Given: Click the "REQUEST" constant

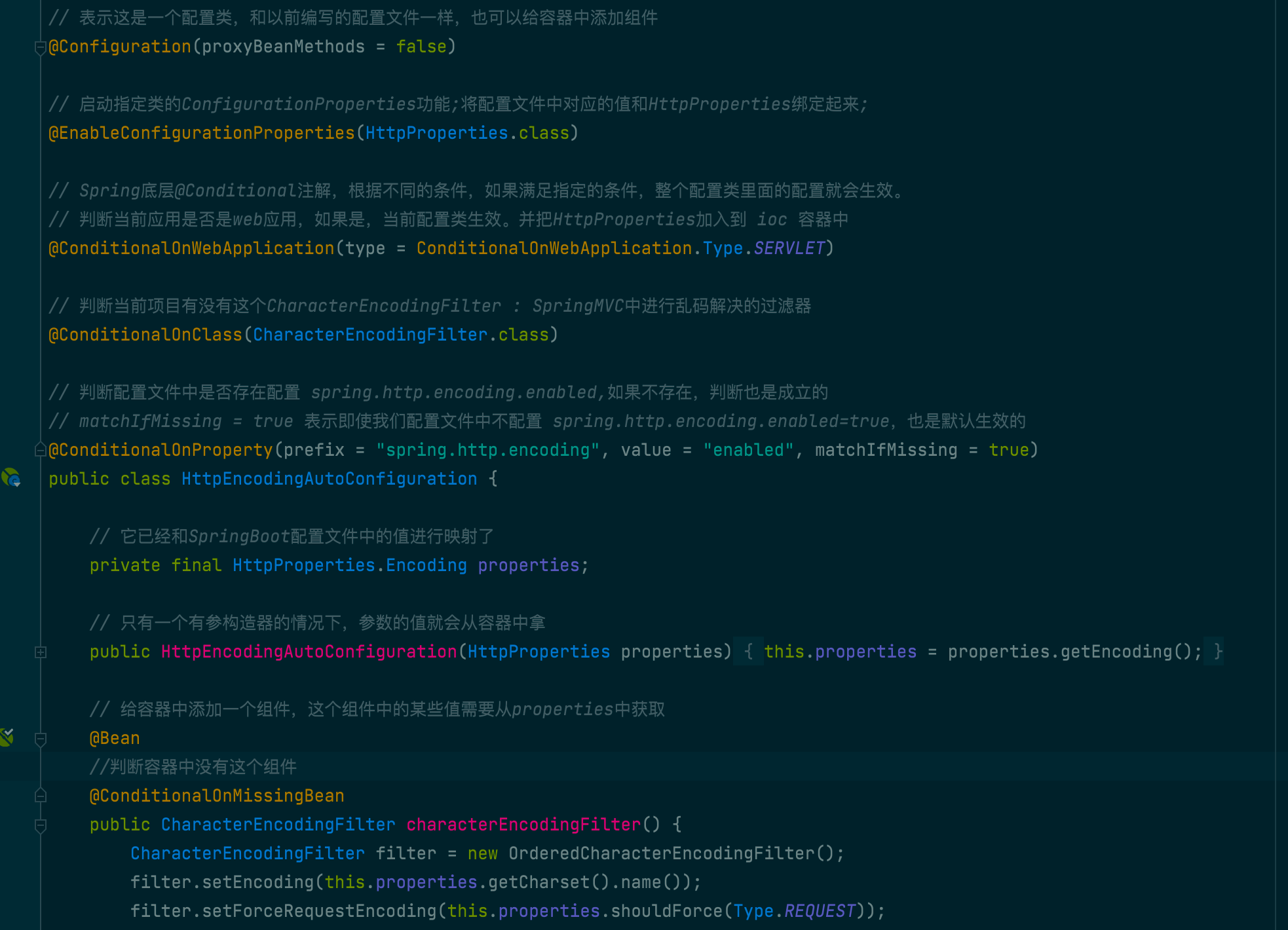Looking at the screenshot, I should pos(820,911).
